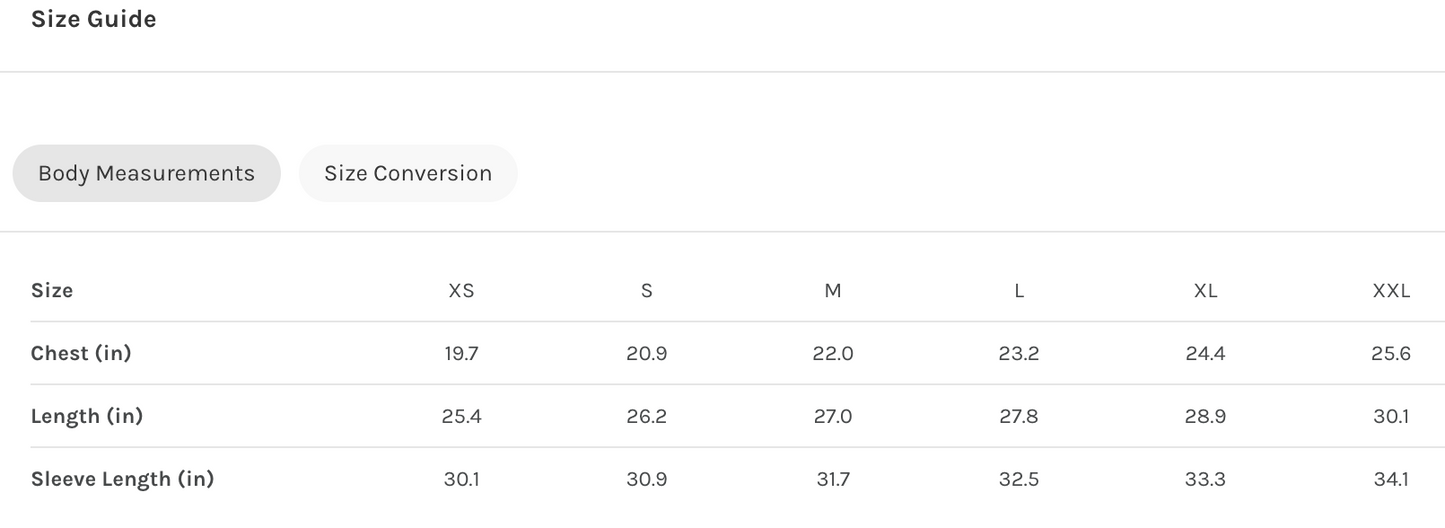Viewport: 1445px width, 528px height.
Task: Click the XXL chest value 25.6
Action: [1391, 353]
